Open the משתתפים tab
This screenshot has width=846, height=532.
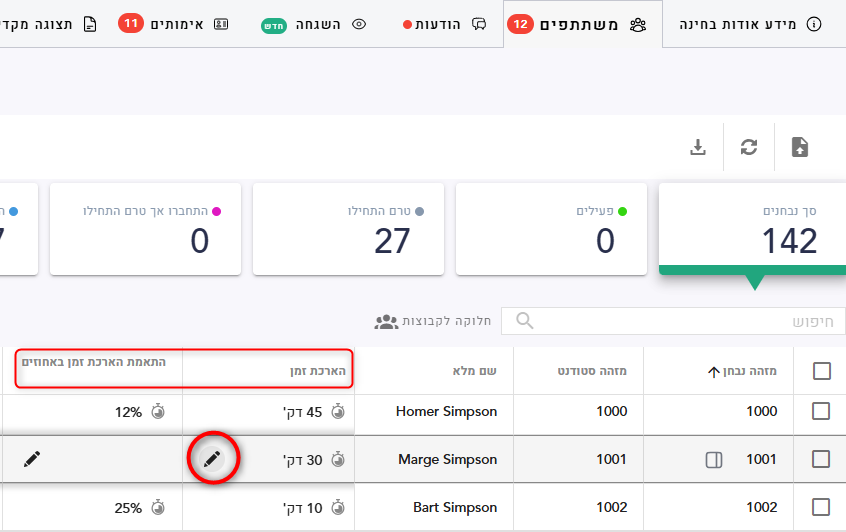(582, 24)
